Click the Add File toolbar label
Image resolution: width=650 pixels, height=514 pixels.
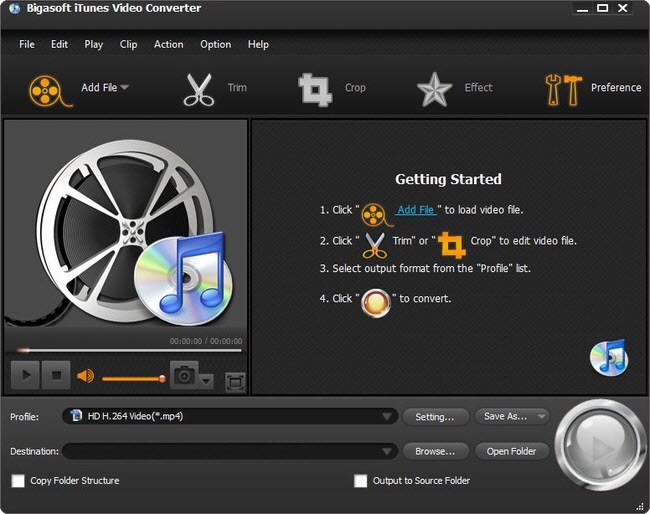99,87
